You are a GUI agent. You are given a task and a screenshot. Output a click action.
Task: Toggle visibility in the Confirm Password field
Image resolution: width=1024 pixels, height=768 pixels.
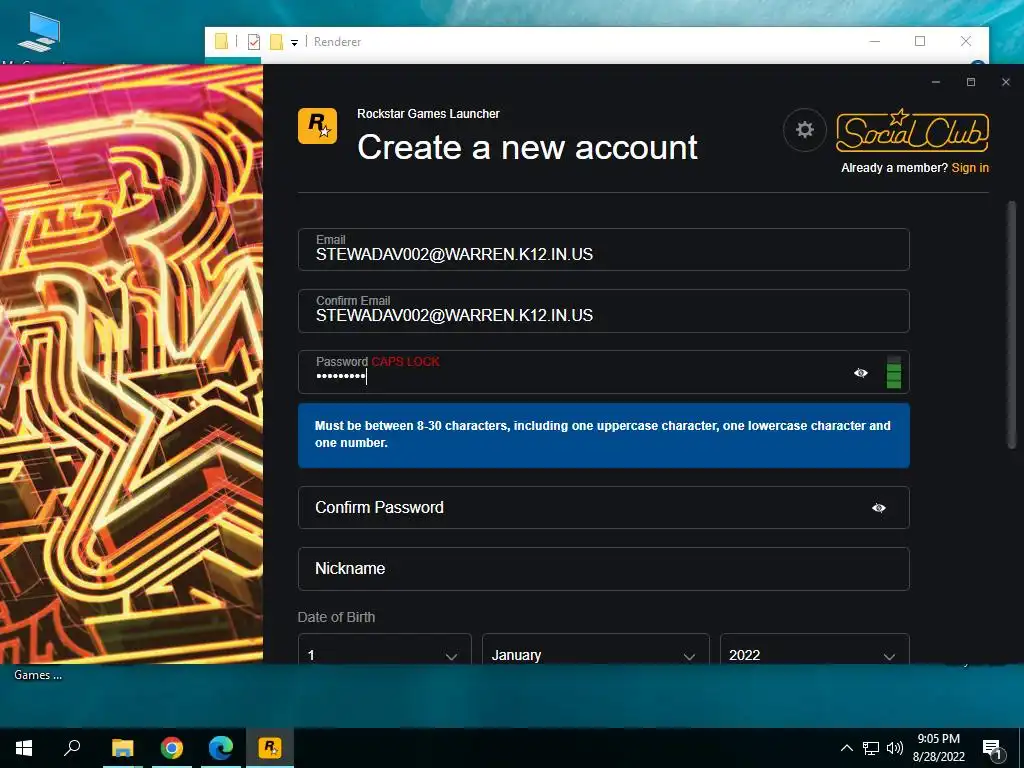[x=879, y=507]
